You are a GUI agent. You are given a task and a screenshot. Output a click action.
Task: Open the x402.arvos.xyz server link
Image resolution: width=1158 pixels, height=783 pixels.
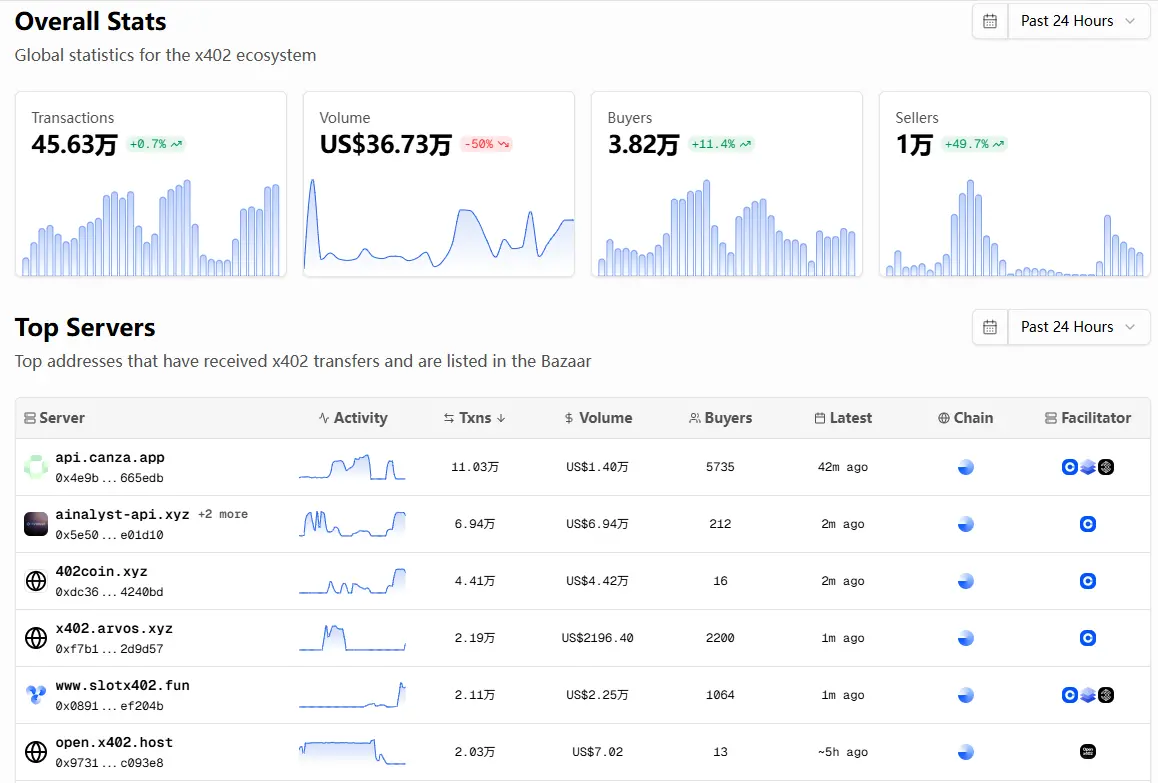click(114, 629)
